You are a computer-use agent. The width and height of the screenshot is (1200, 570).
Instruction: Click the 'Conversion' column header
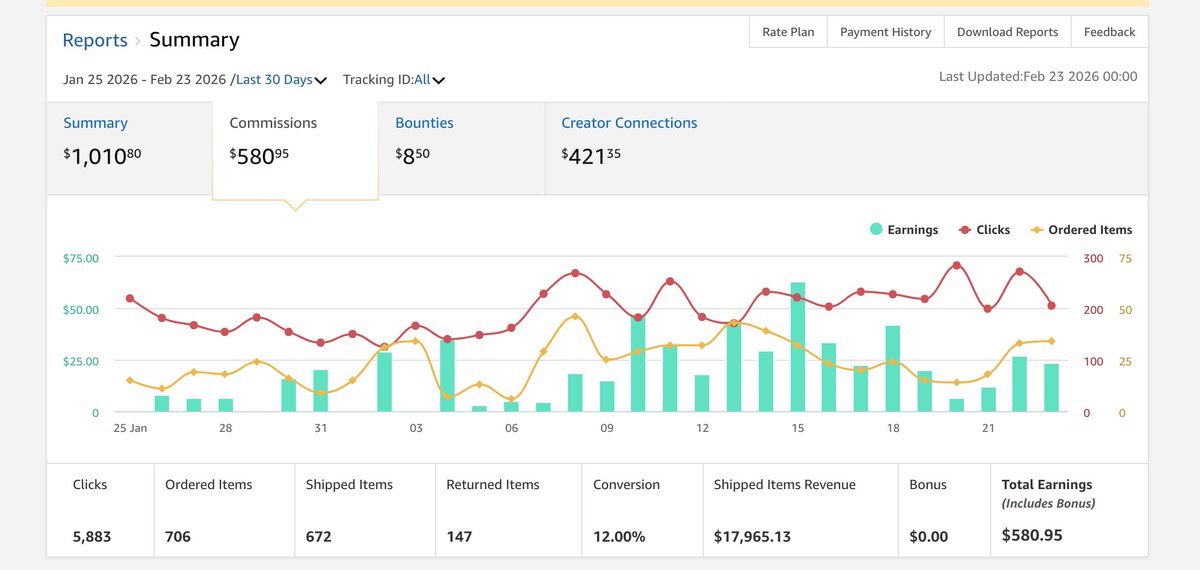[x=627, y=485]
